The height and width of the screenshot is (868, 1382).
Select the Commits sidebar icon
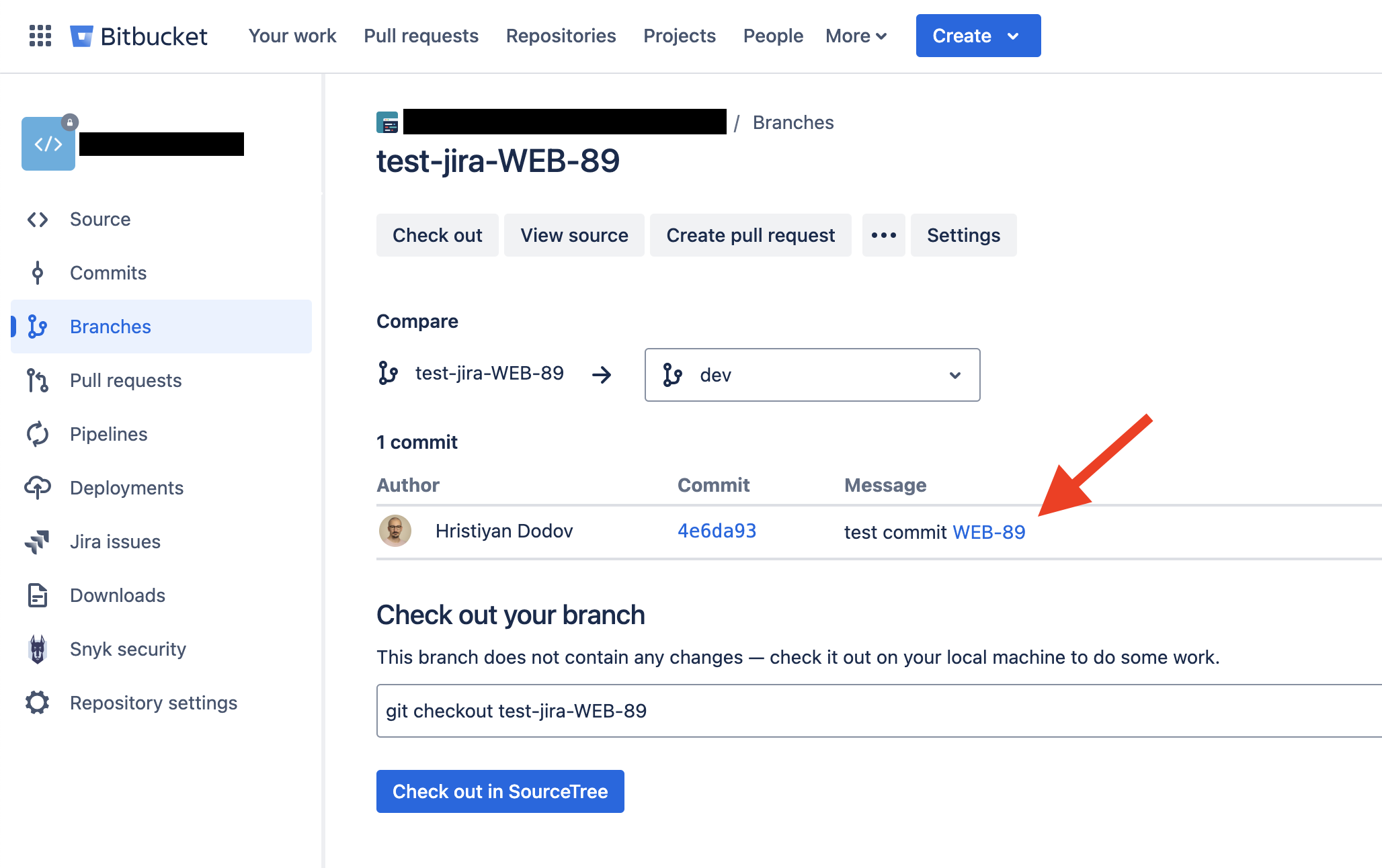(38, 273)
